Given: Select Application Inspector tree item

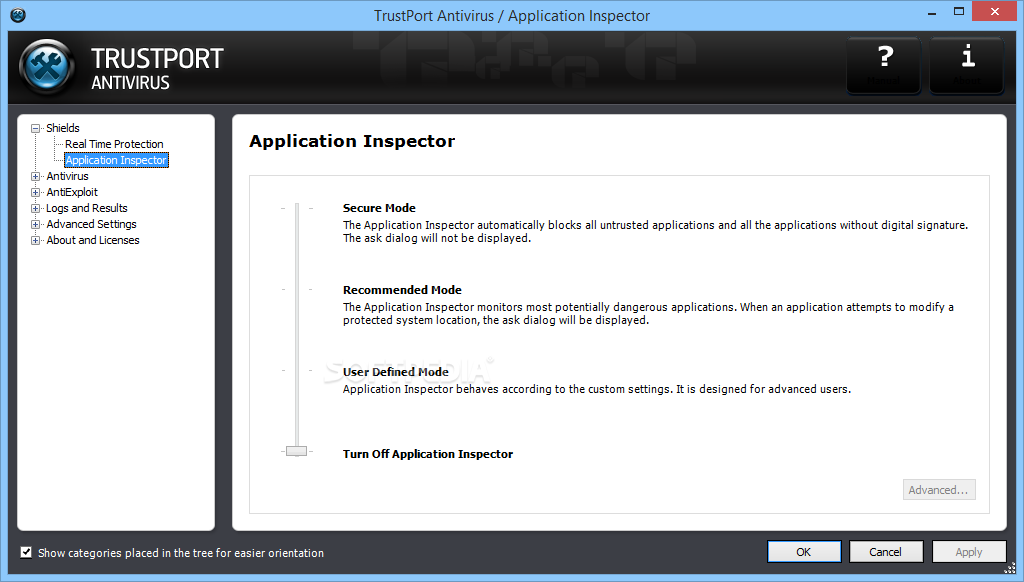Looking at the screenshot, I should (116, 160).
